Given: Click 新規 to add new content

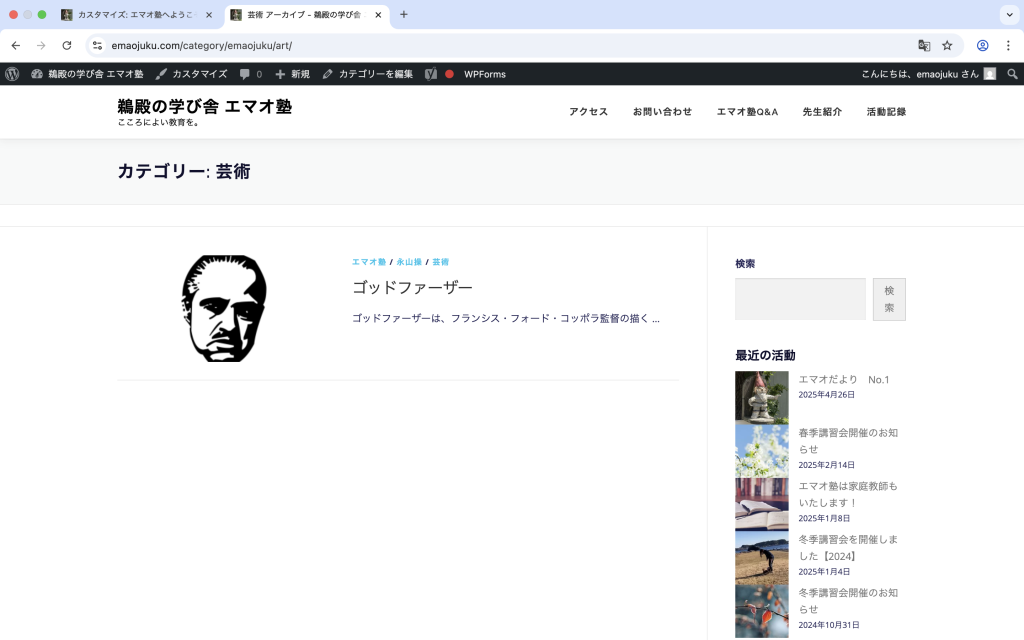Looking at the screenshot, I should pyautogui.click(x=292, y=74).
